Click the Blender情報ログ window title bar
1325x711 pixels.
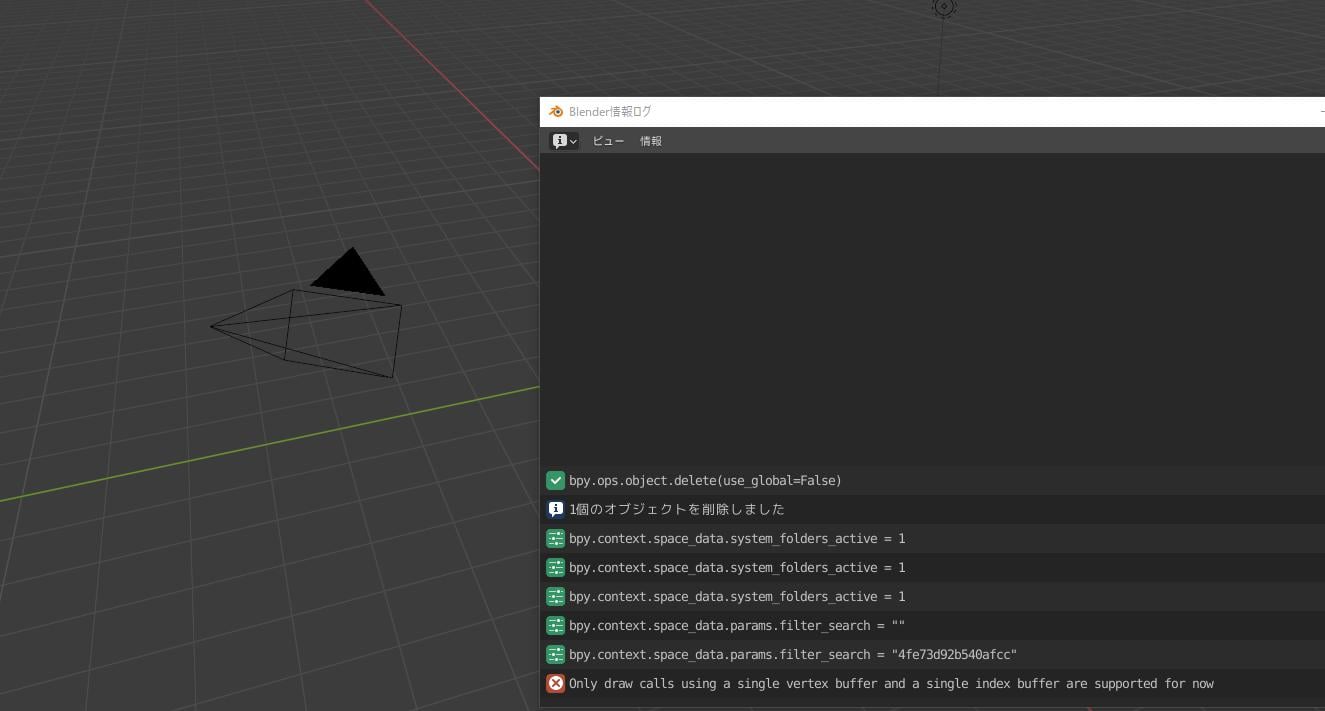coord(932,112)
